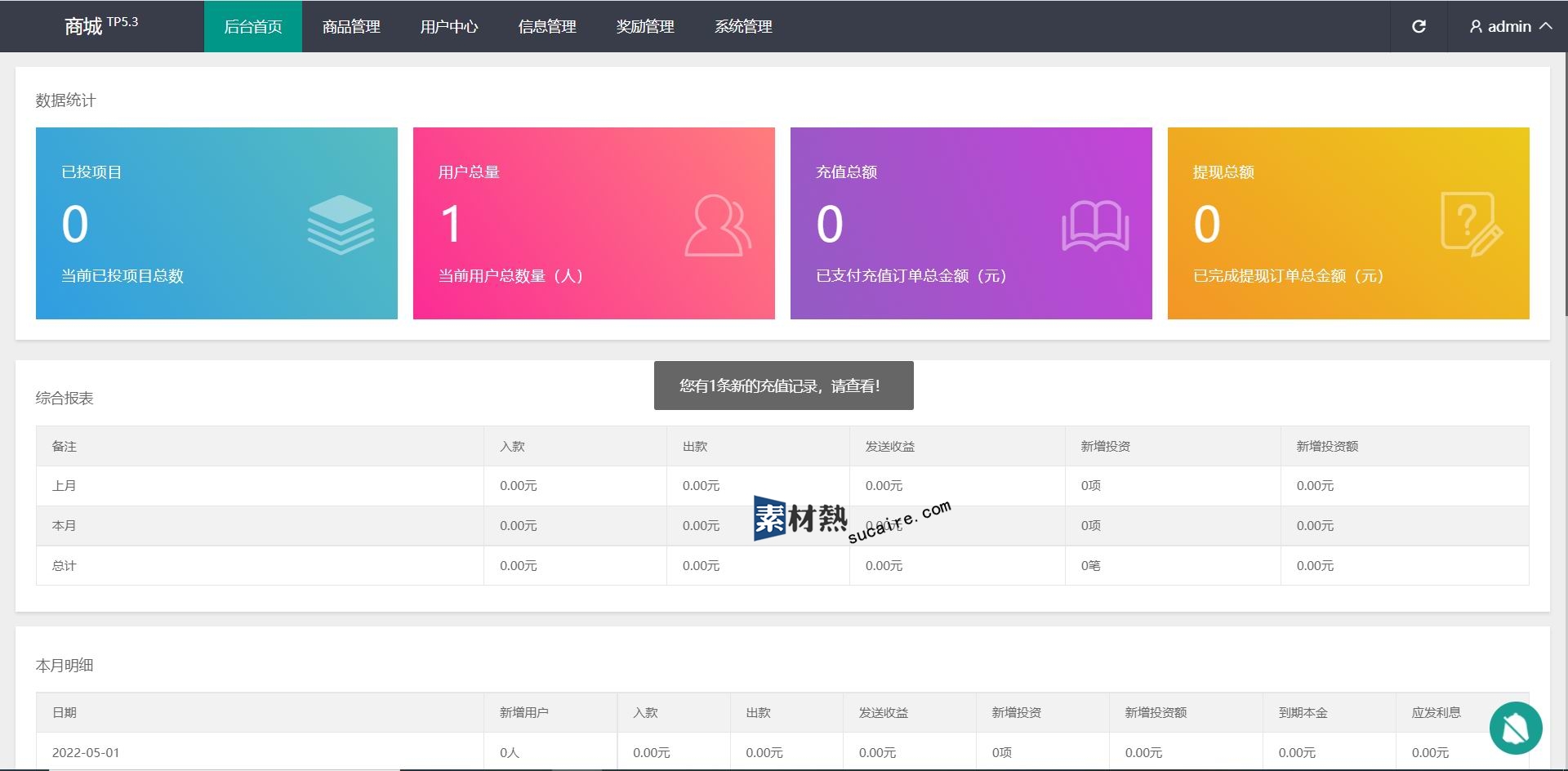
Task: Click the edit document icon on orange card
Action: pos(1471,225)
